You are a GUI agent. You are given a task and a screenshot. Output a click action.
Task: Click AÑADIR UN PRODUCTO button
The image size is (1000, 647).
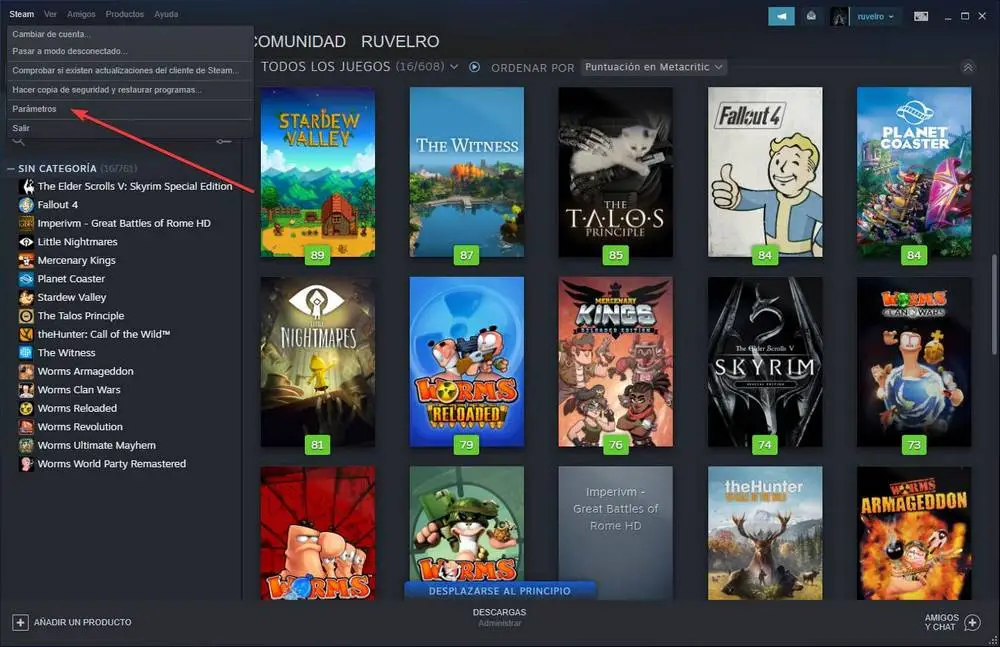72,622
